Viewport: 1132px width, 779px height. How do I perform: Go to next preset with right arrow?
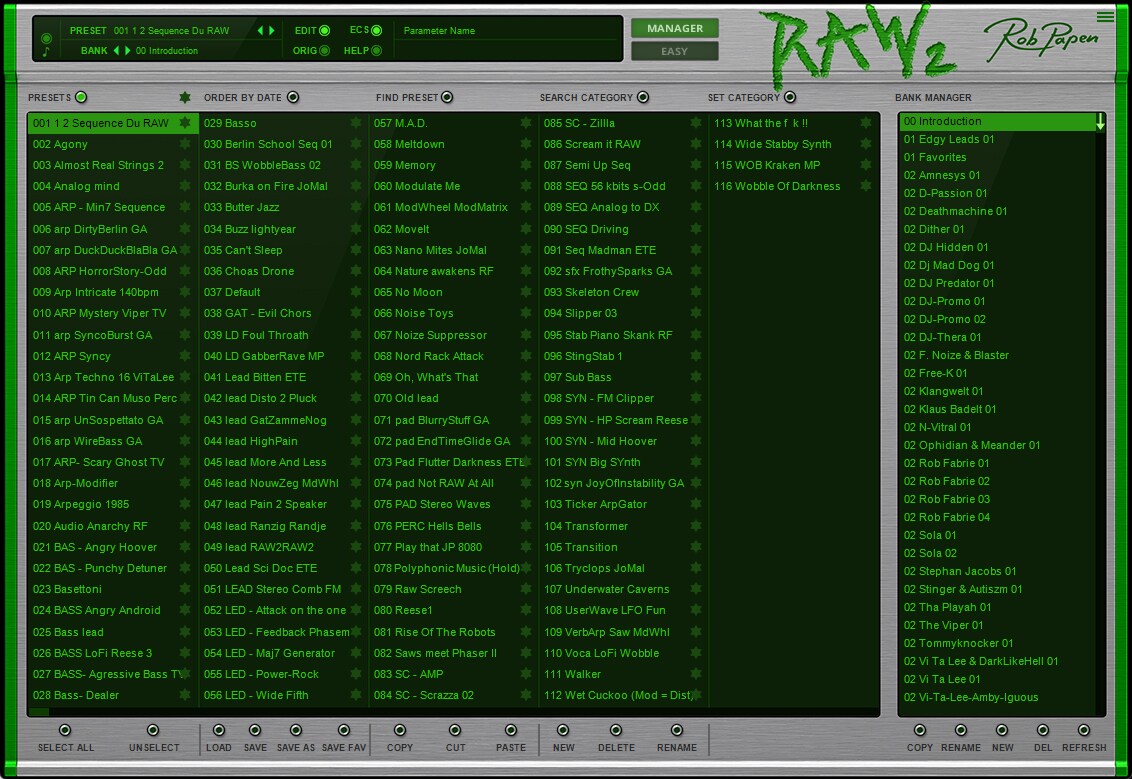click(271, 30)
